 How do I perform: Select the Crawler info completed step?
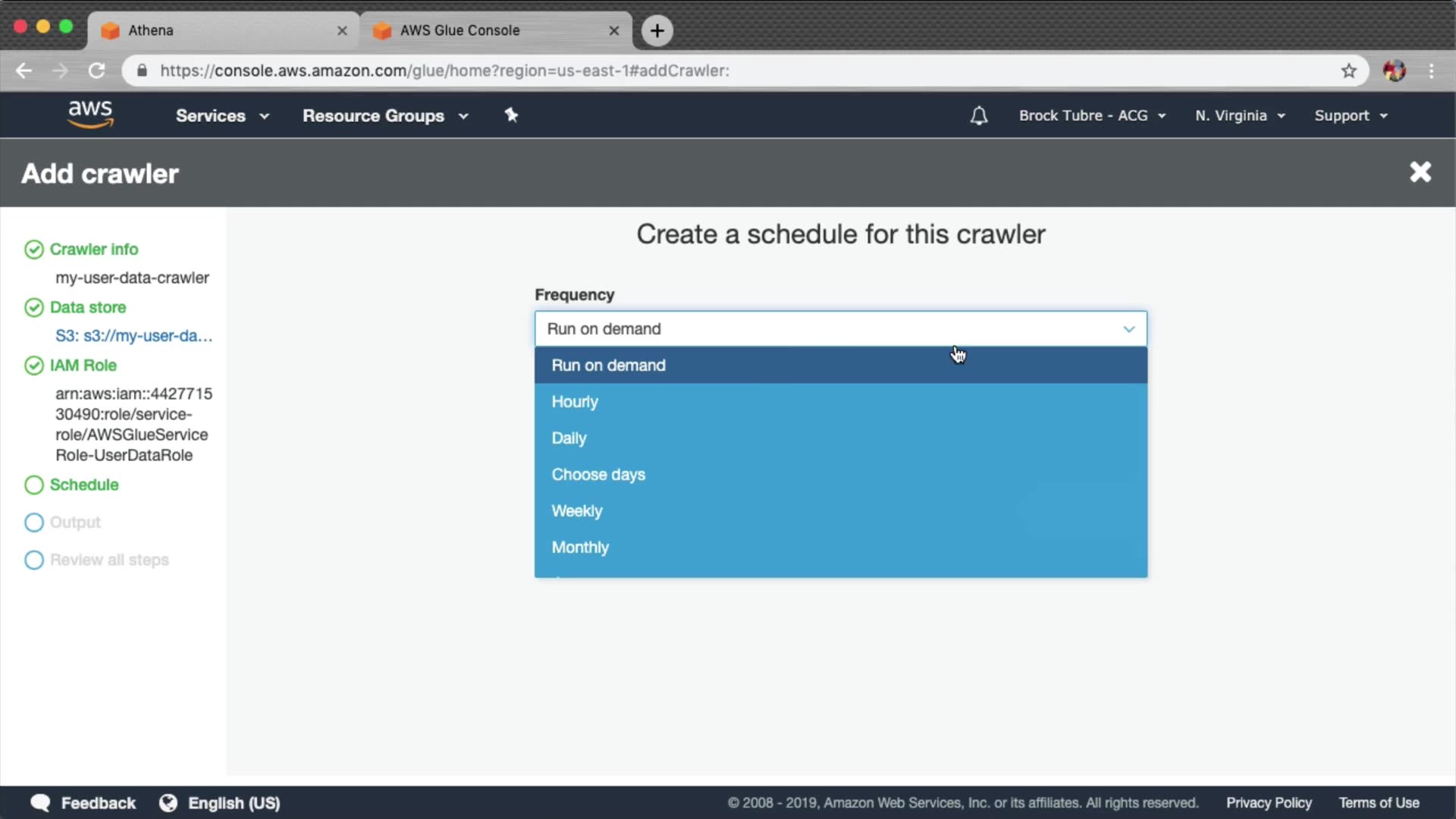point(93,249)
